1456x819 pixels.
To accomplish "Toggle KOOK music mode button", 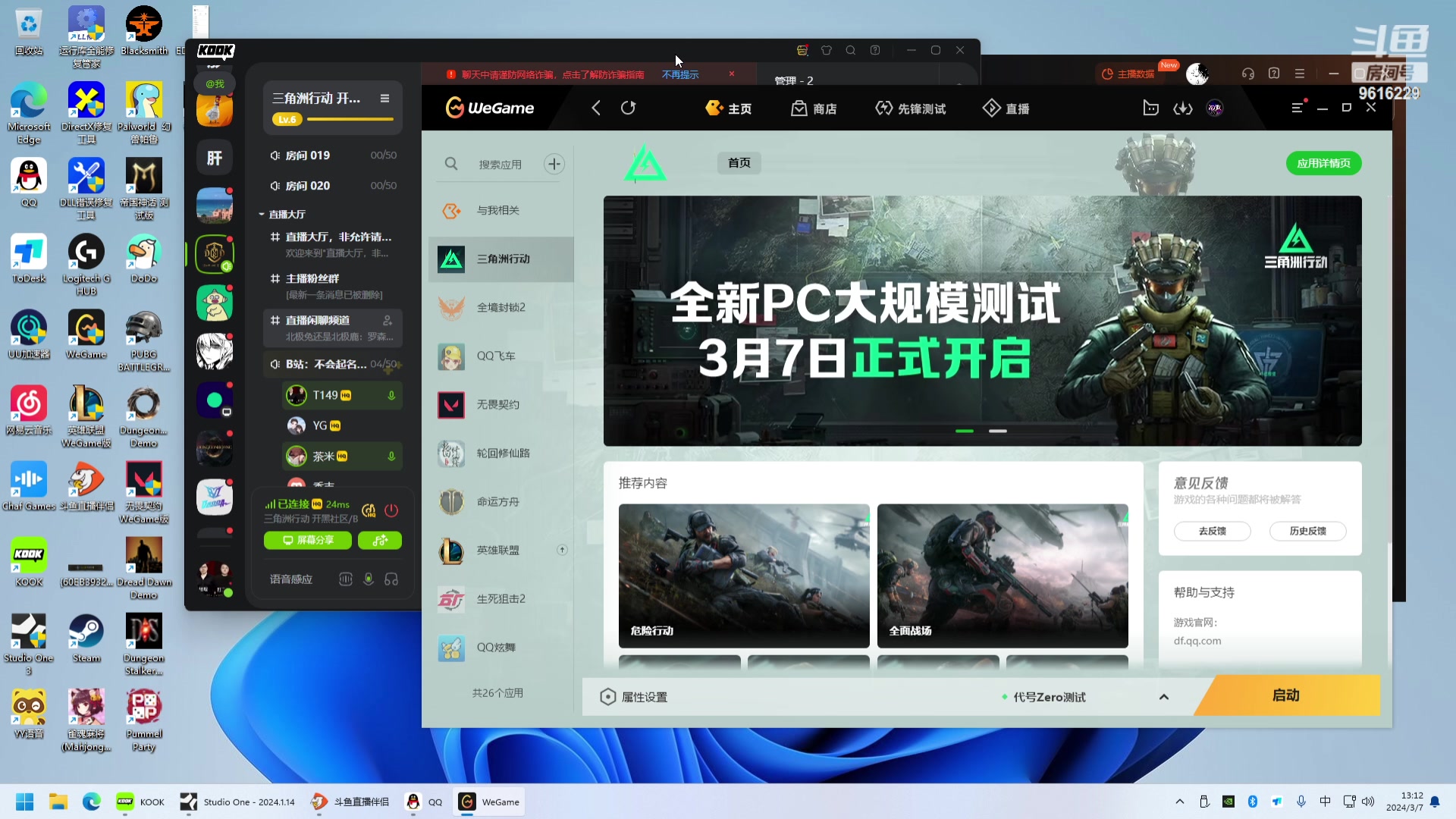I will (380, 540).
